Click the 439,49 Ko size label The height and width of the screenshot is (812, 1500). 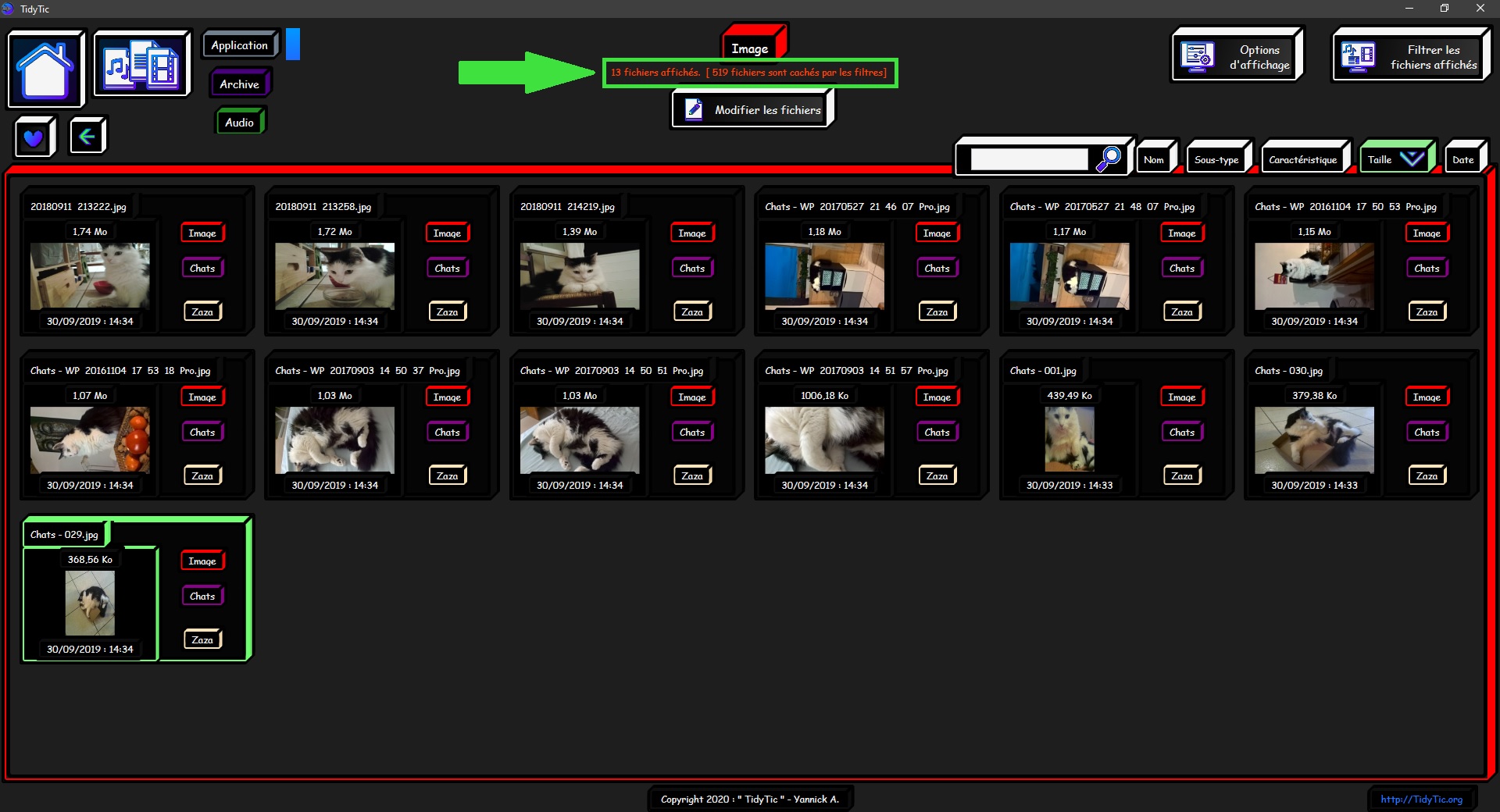pos(1070,396)
